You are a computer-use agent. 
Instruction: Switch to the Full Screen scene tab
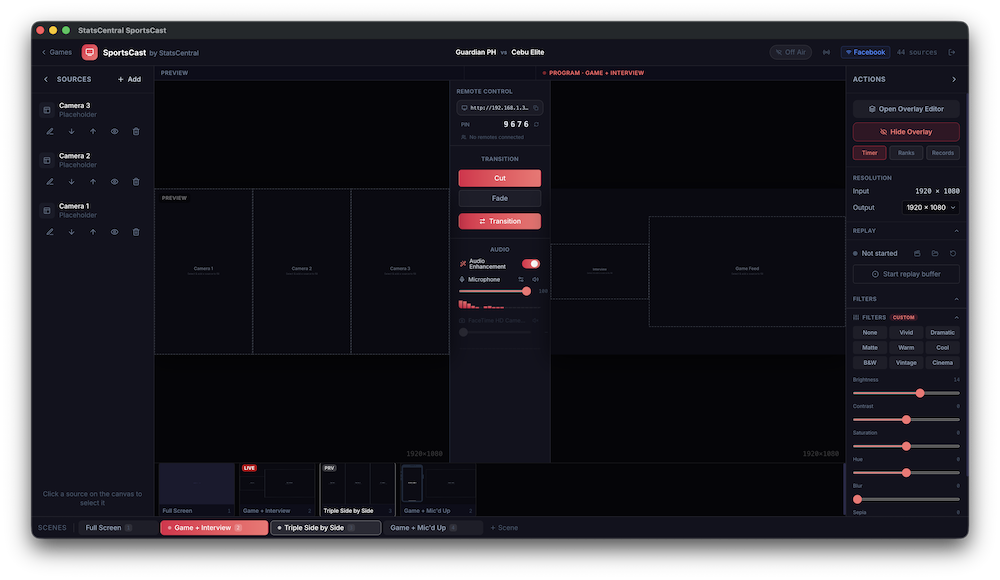(118, 528)
